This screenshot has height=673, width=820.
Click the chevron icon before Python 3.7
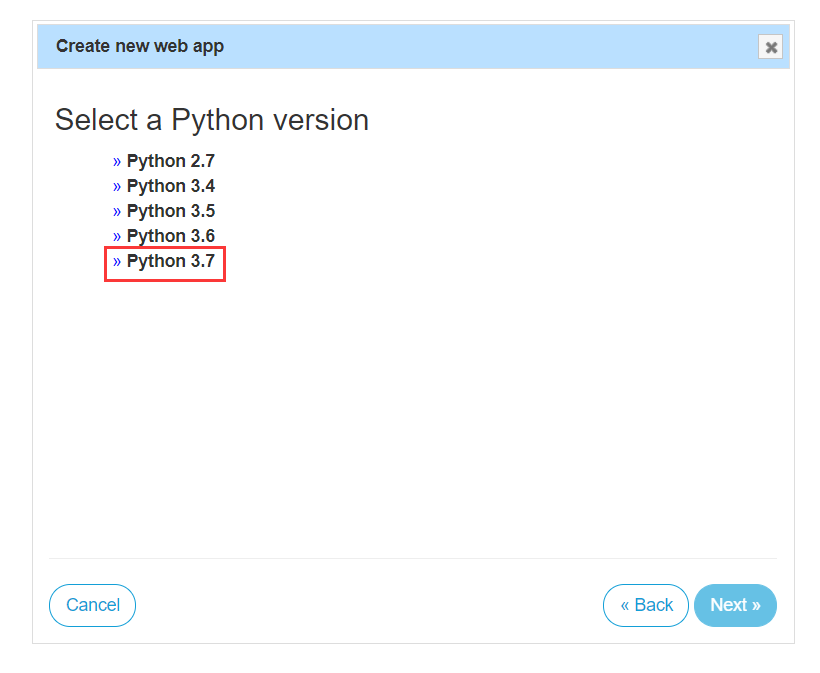(116, 262)
